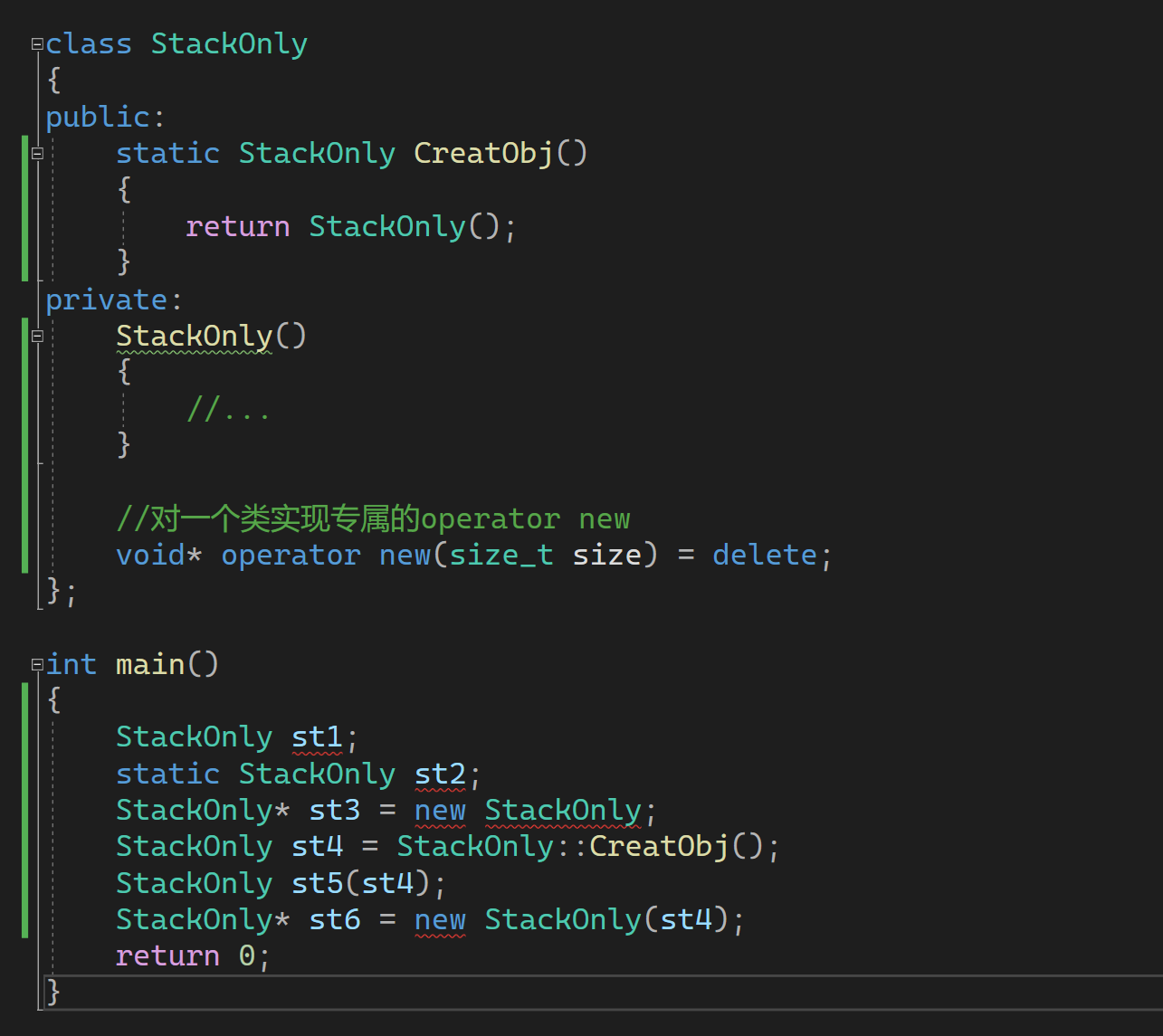Viewport: 1163px width, 1036px height.
Task: Click the 'delete' keyword
Action: pyautogui.click(x=765, y=555)
